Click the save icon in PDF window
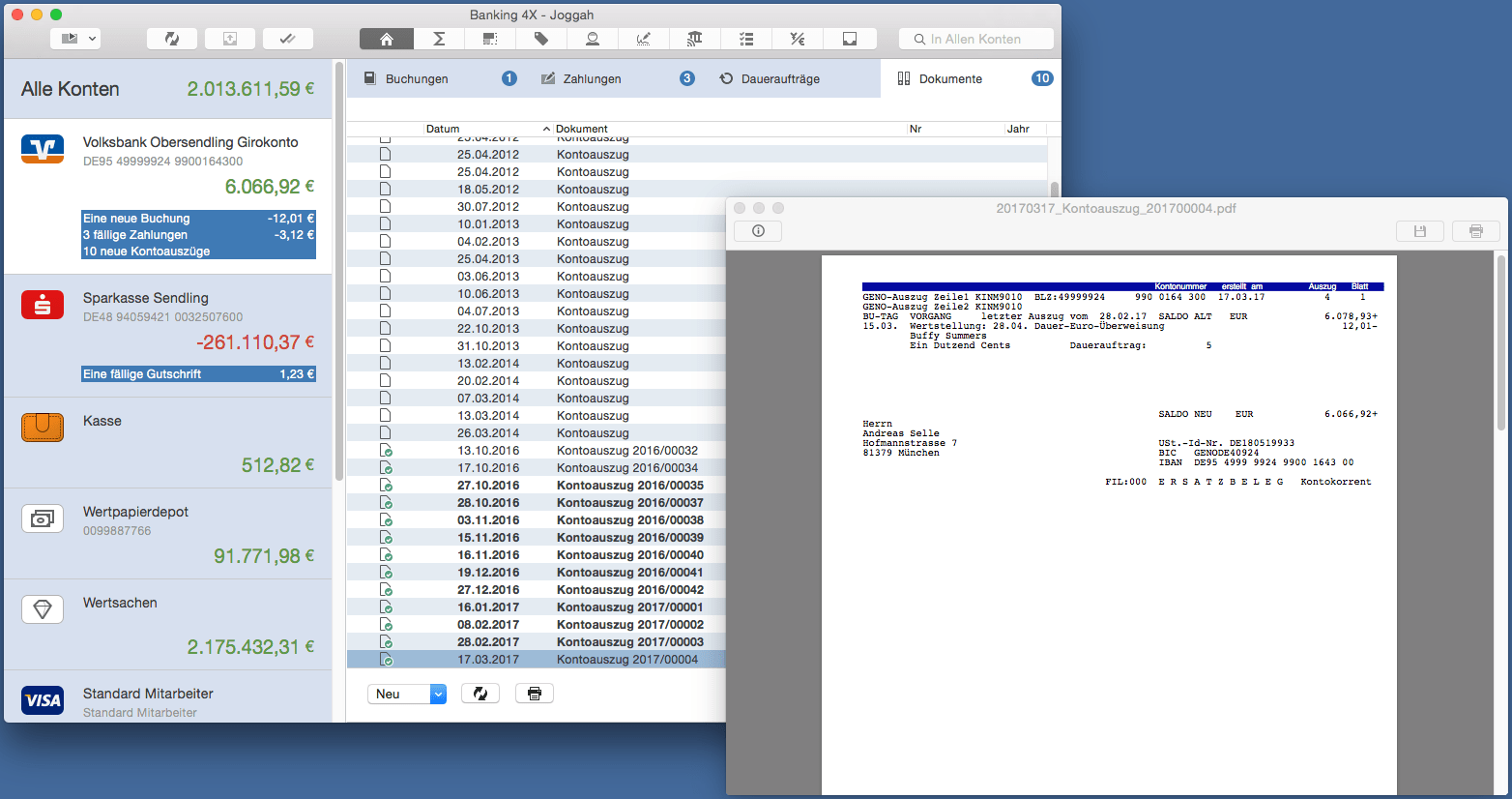This screenshot has height=799, width=1512. point(1420,231)
